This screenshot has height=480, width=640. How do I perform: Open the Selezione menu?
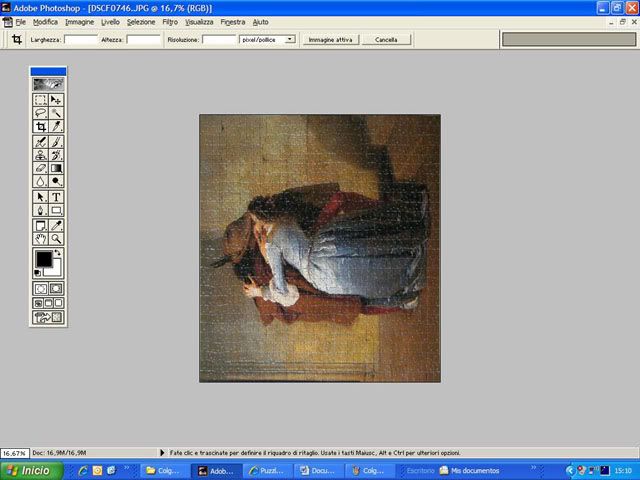(x=141, y=22)
